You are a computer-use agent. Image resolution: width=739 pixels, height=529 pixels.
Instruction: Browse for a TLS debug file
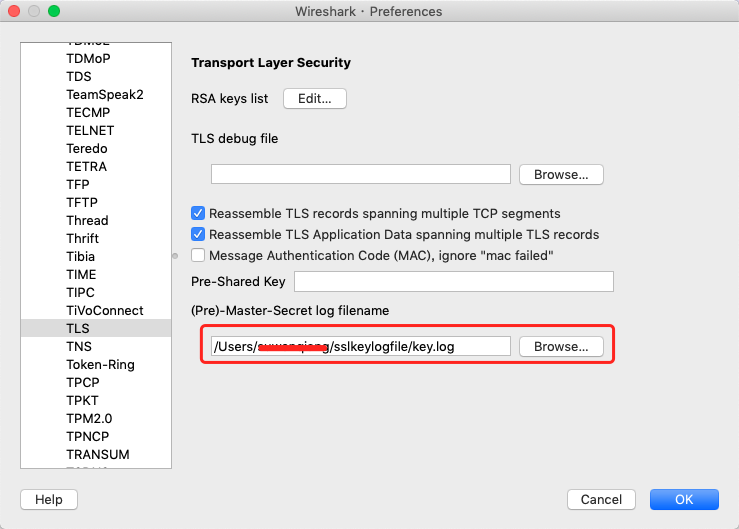[x=561, y=174]
